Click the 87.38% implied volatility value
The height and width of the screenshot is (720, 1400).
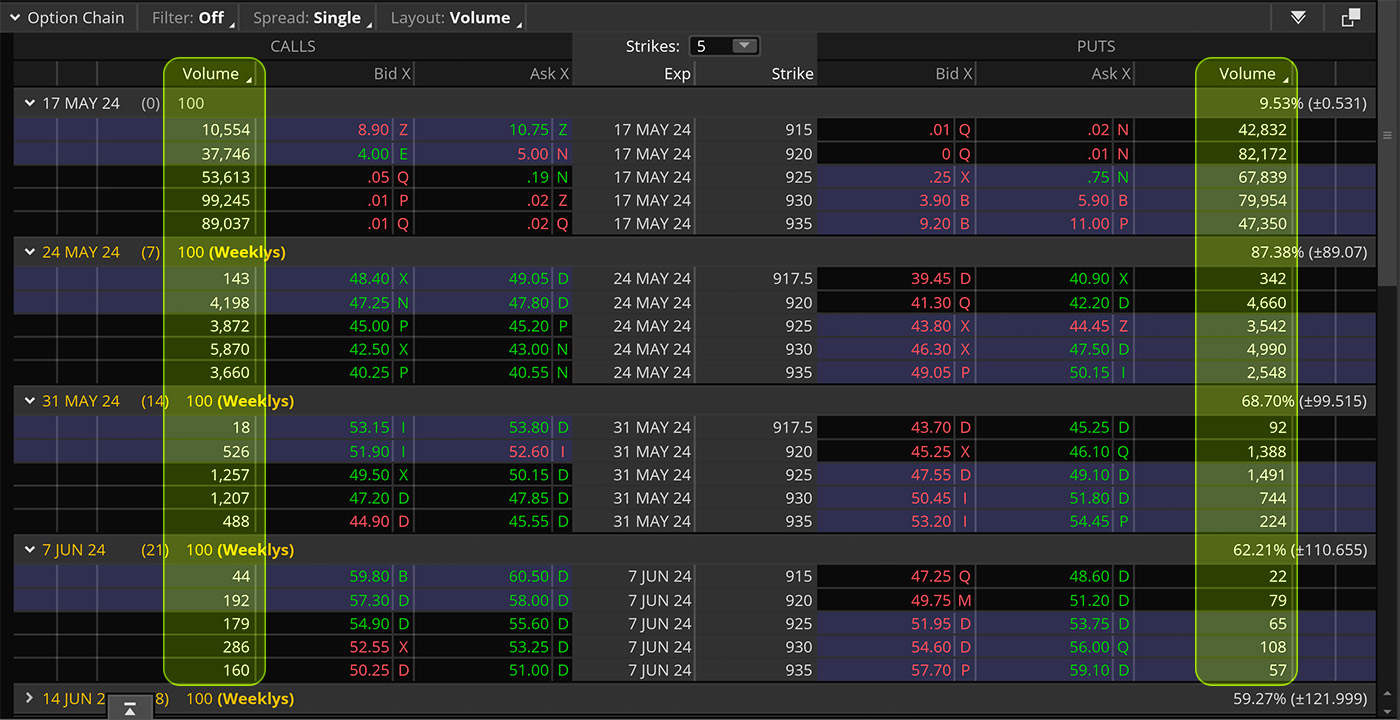click(x=1277, y=252)
